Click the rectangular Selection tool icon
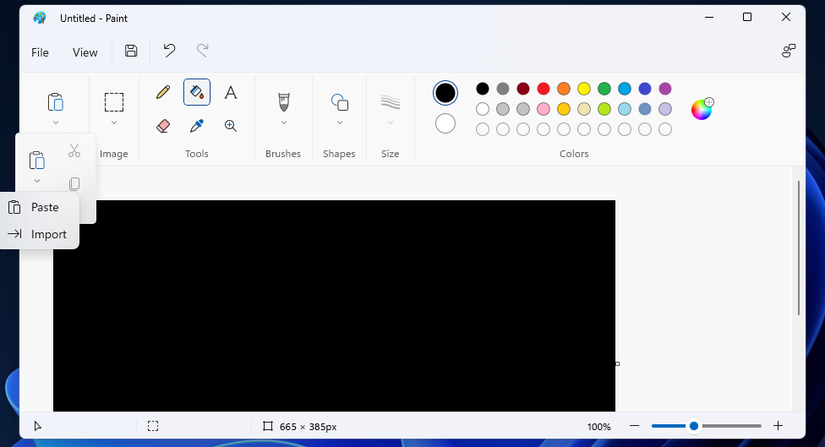Viewport: 825px width, 447px height. [114, 102]
